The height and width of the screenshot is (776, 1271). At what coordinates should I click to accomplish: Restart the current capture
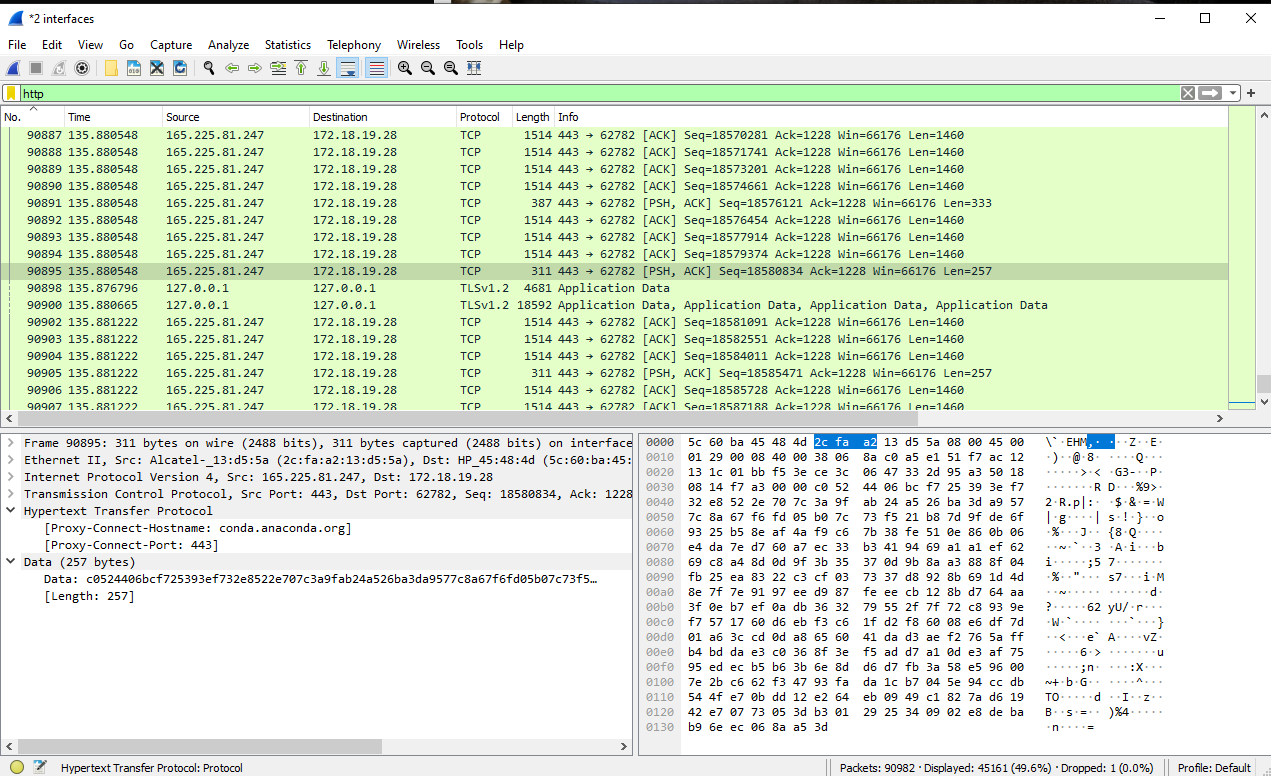tap(58, 67)
